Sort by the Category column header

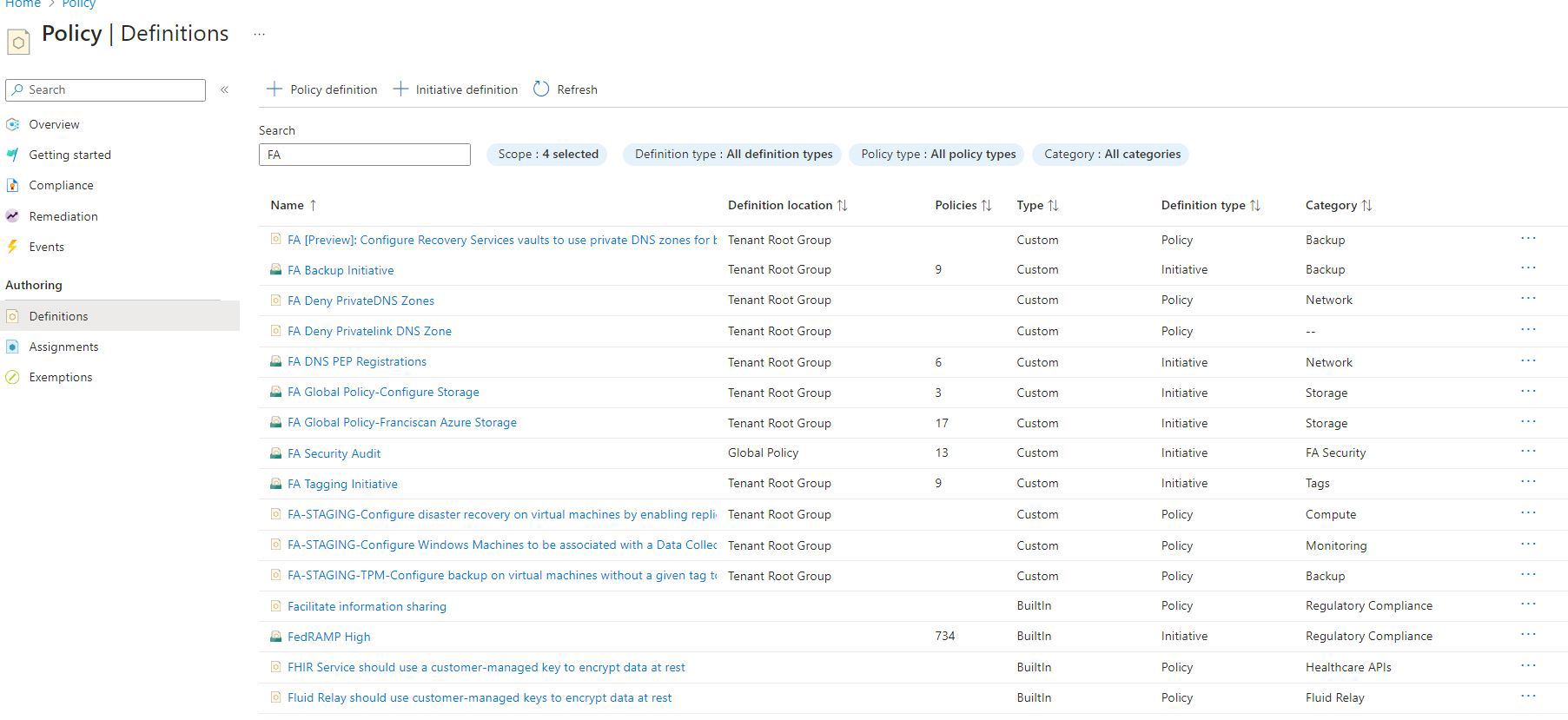(1339, 205)
